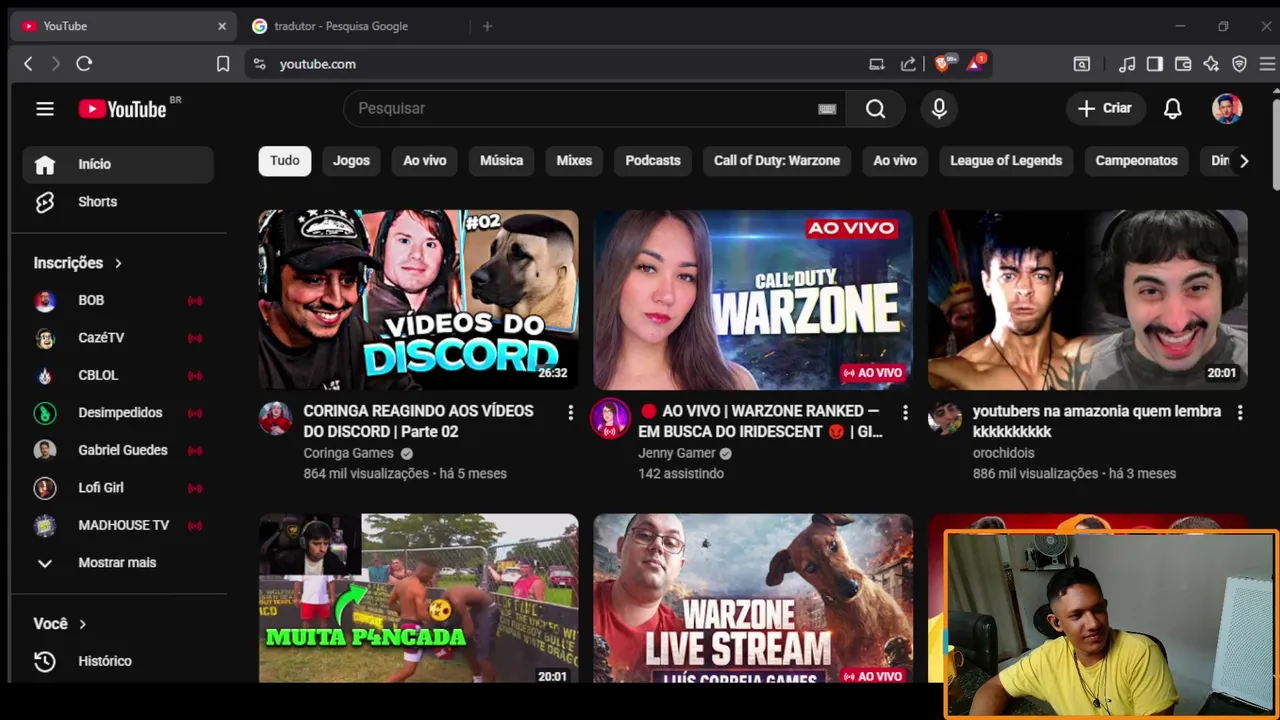Reload the page
The height and width of the screenshot is (720, 1280).
(x=84, y=64)
